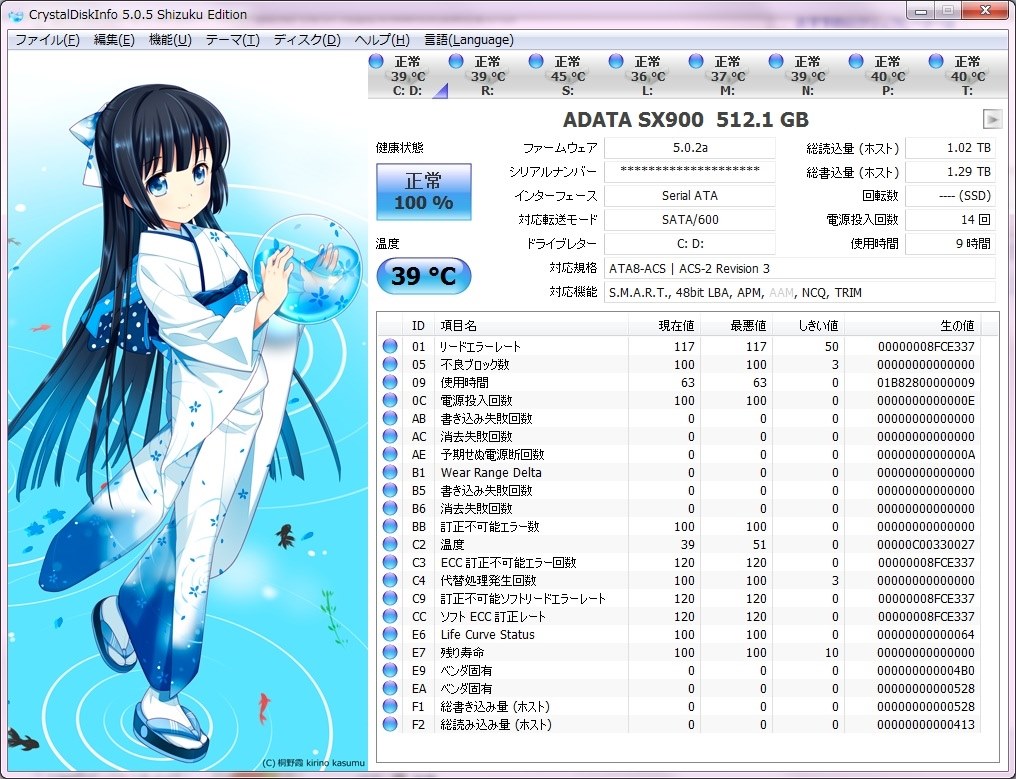Open the 言語(Language) menu
This screenshot has width=1016, height=779.
[469, 40]
